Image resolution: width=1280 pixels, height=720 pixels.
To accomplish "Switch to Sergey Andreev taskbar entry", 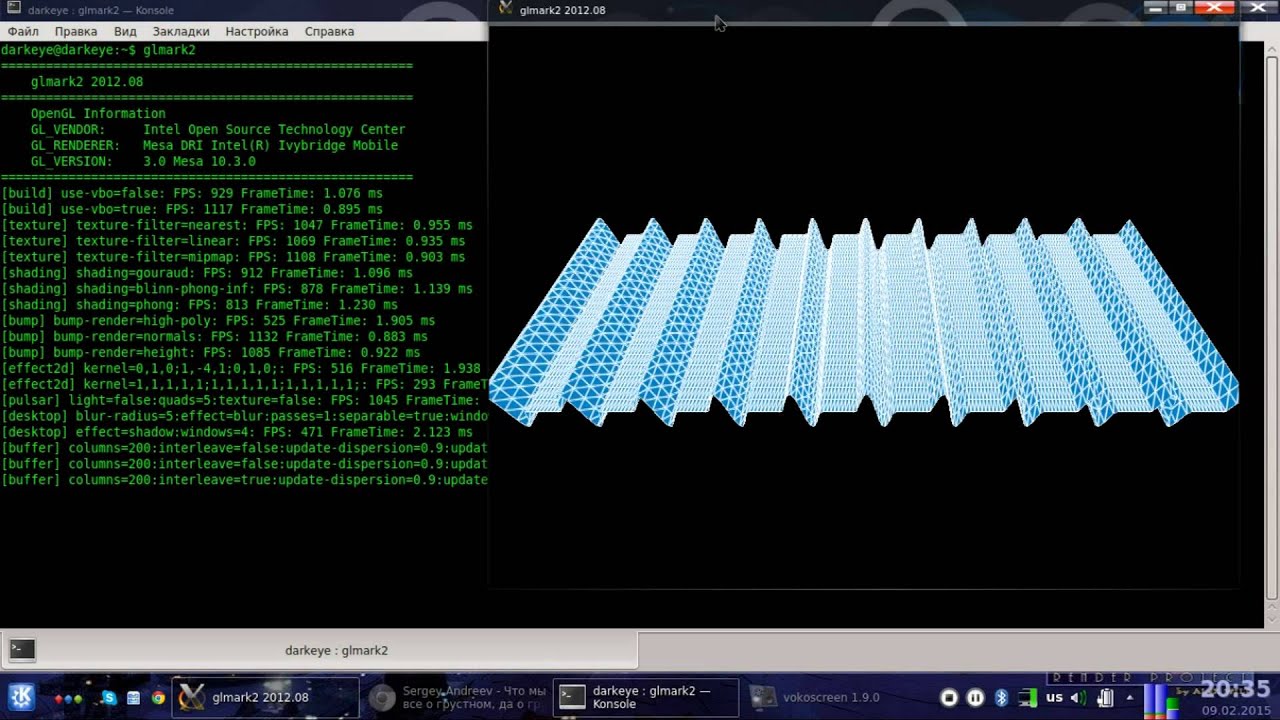I will click(458, 697).
